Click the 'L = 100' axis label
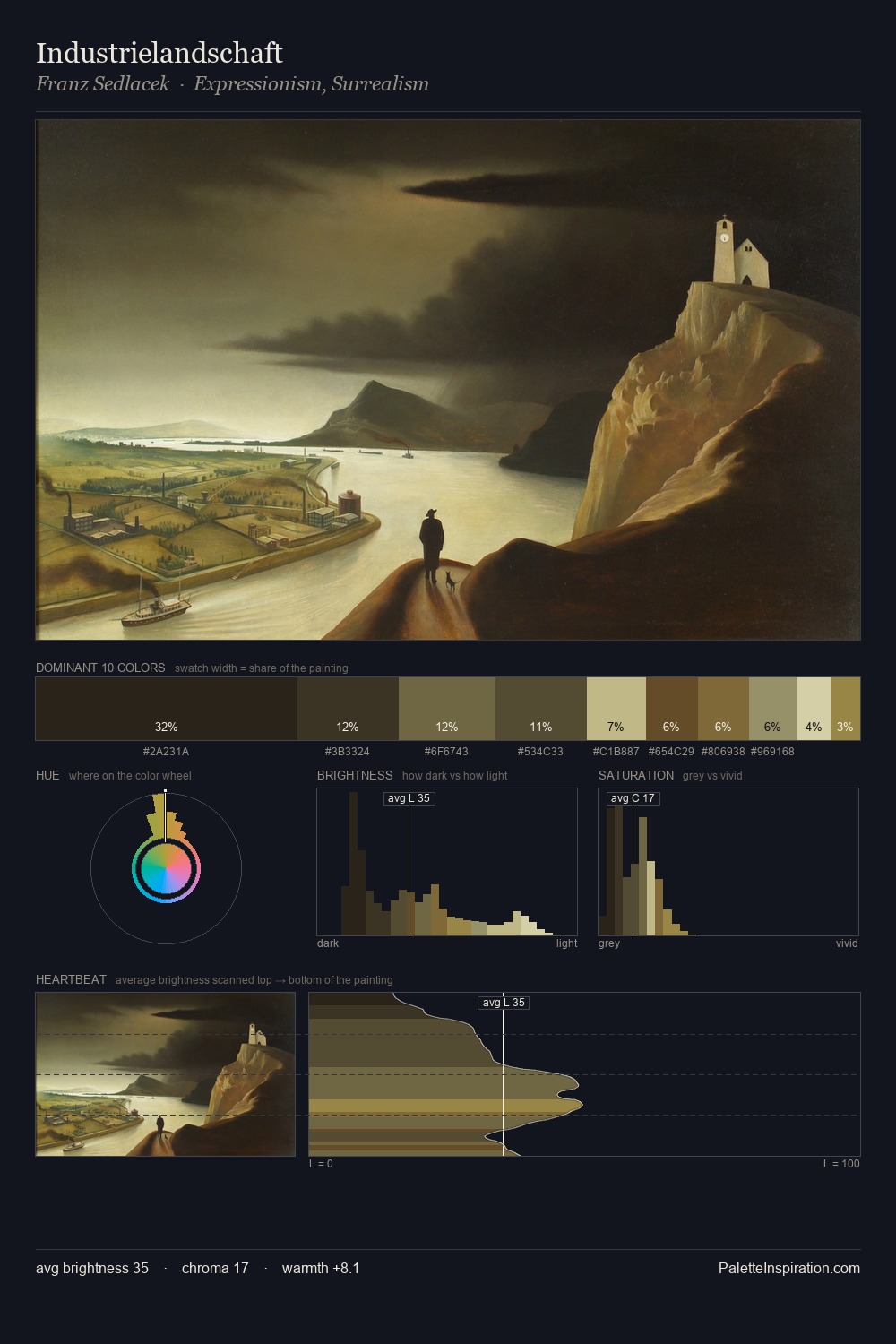896x1344 pixels. (841, 1164)
